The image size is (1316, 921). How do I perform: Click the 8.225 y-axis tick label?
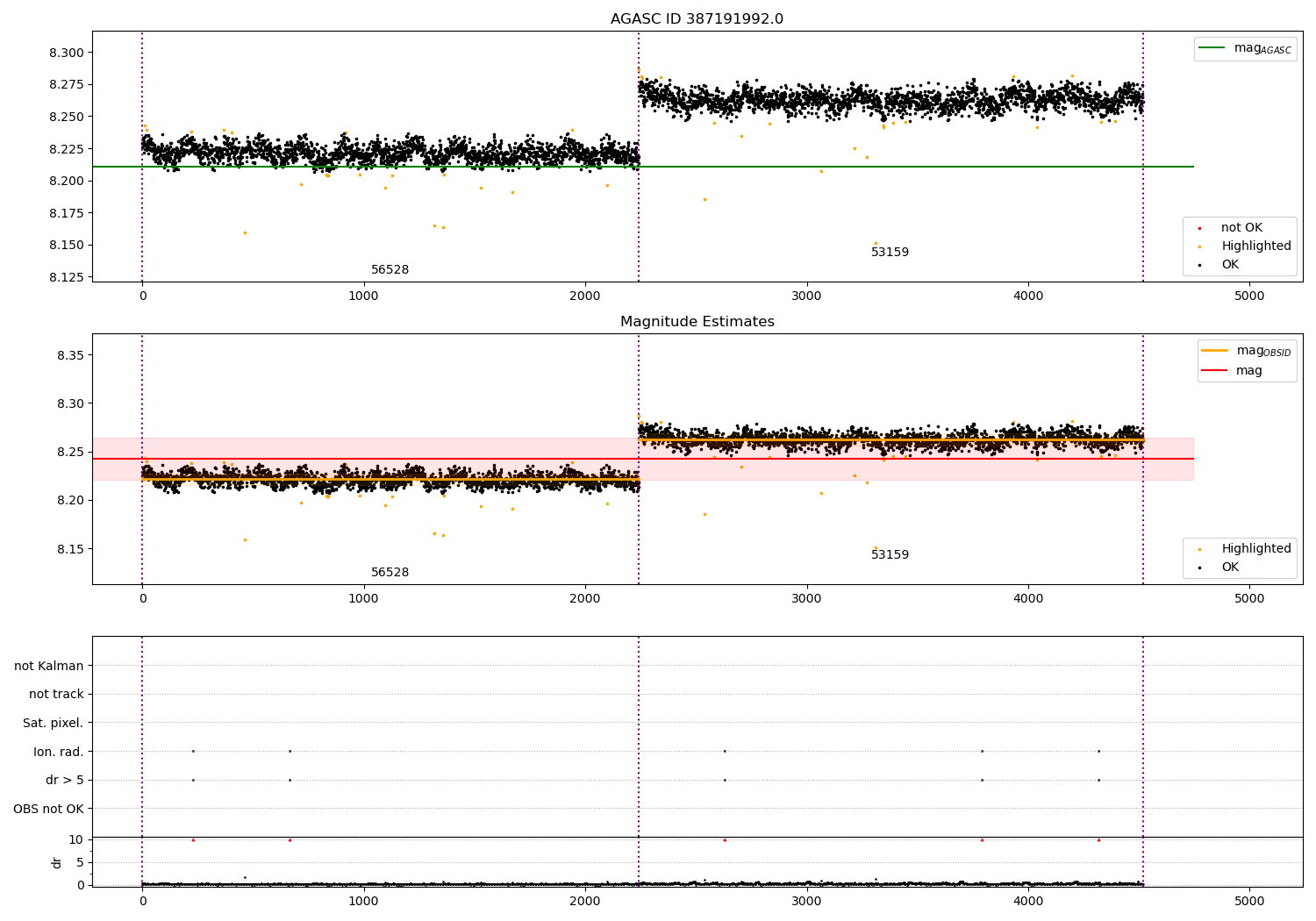tap(67, 149)
